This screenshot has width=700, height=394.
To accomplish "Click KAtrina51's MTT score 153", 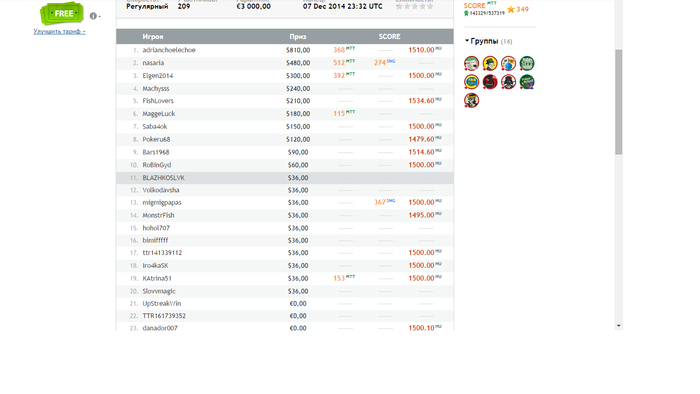I will click(344, 278).
